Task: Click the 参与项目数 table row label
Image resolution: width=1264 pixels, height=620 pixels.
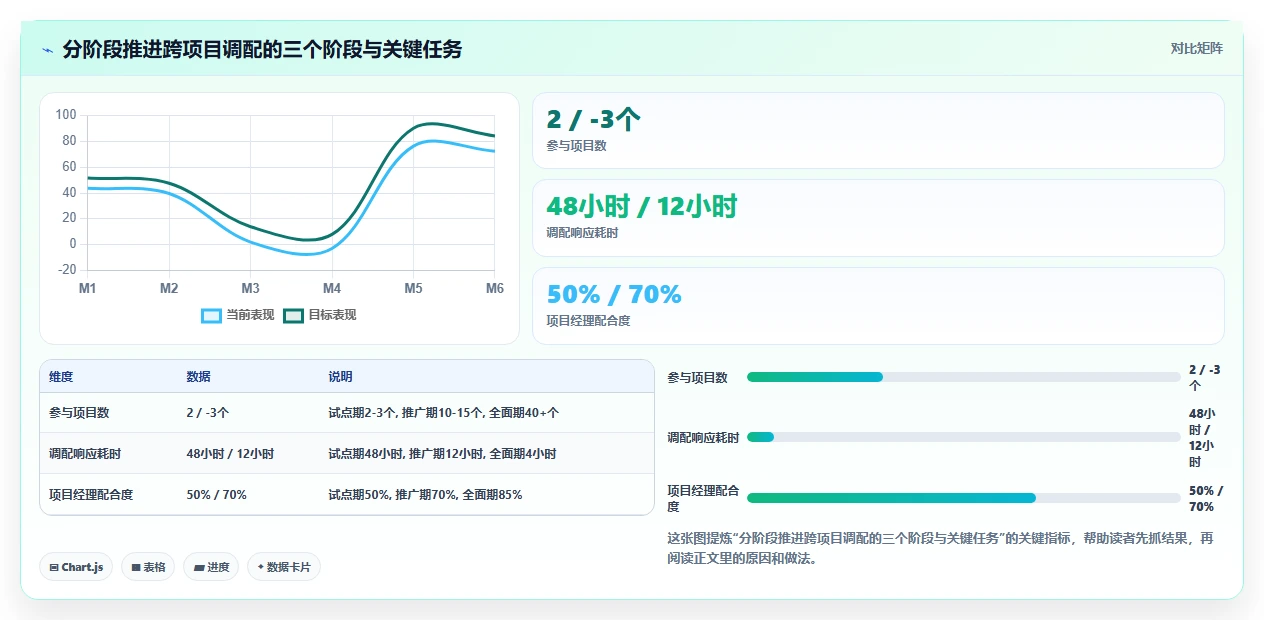Action: click(x=79, y=412)
